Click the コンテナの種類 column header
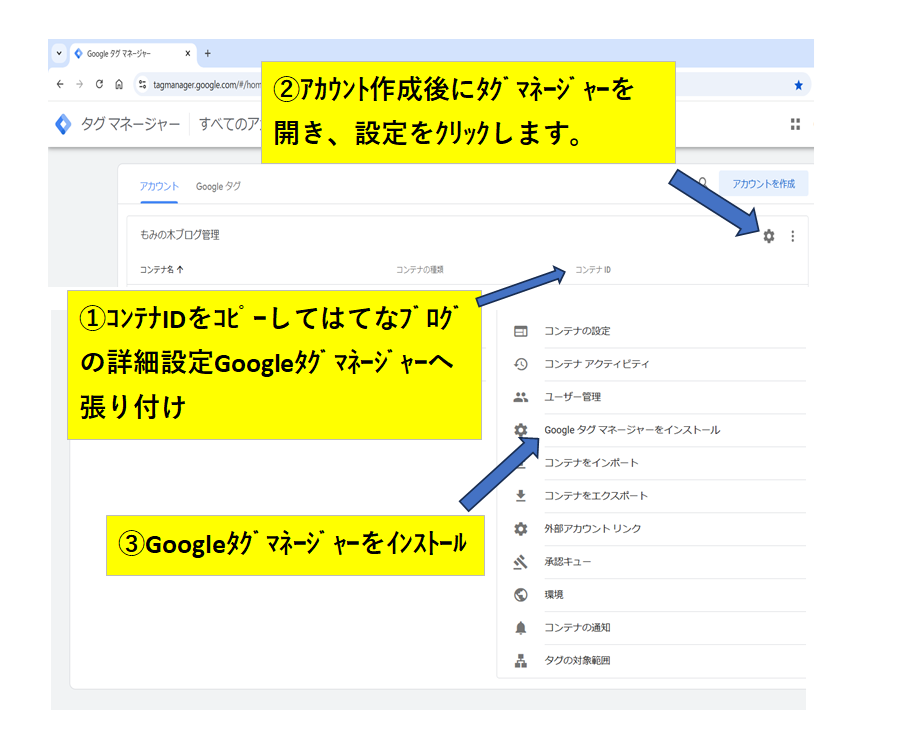The image size is (906, 751). click(419, 270)
